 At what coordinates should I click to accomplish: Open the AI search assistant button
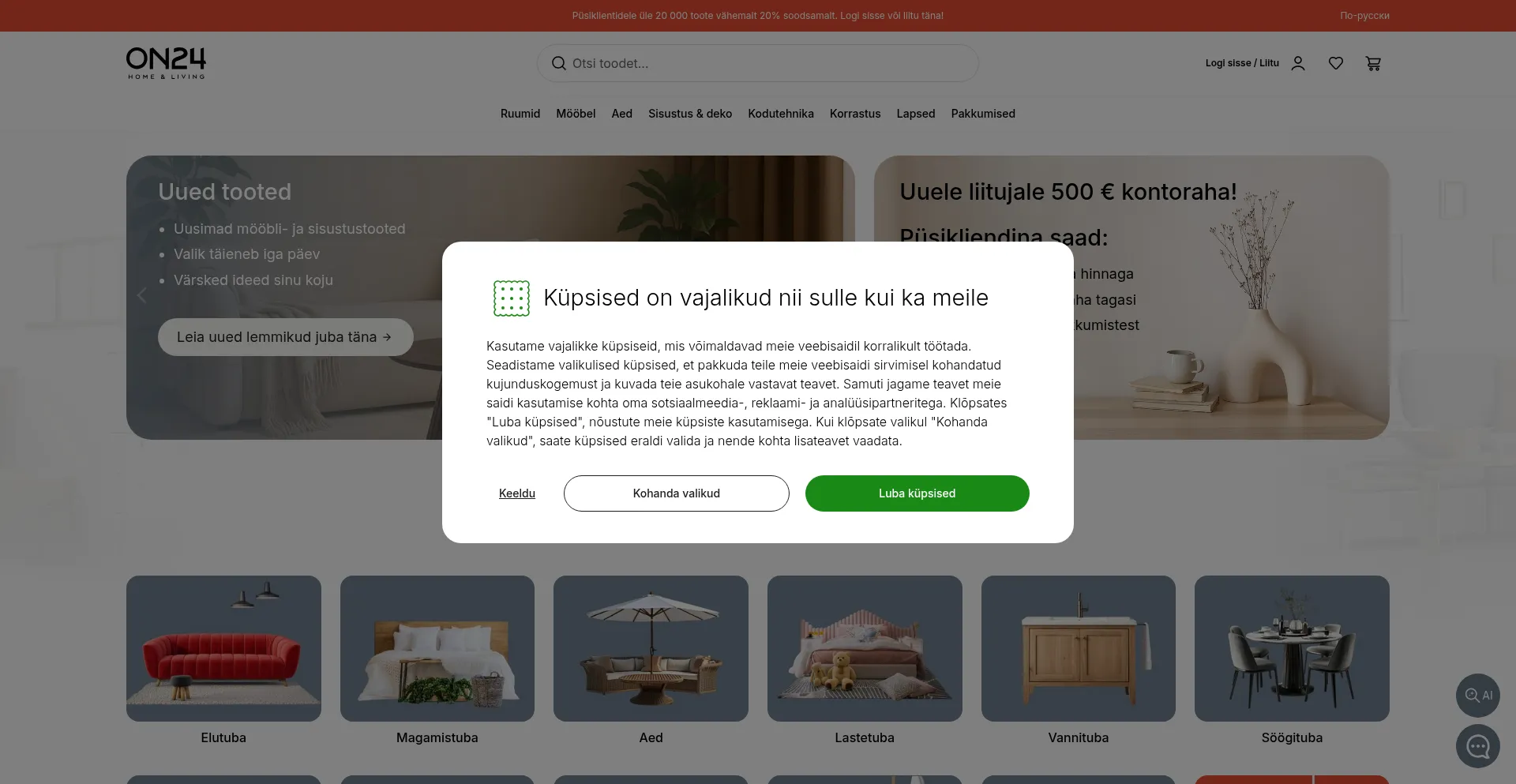point(1478,696)
